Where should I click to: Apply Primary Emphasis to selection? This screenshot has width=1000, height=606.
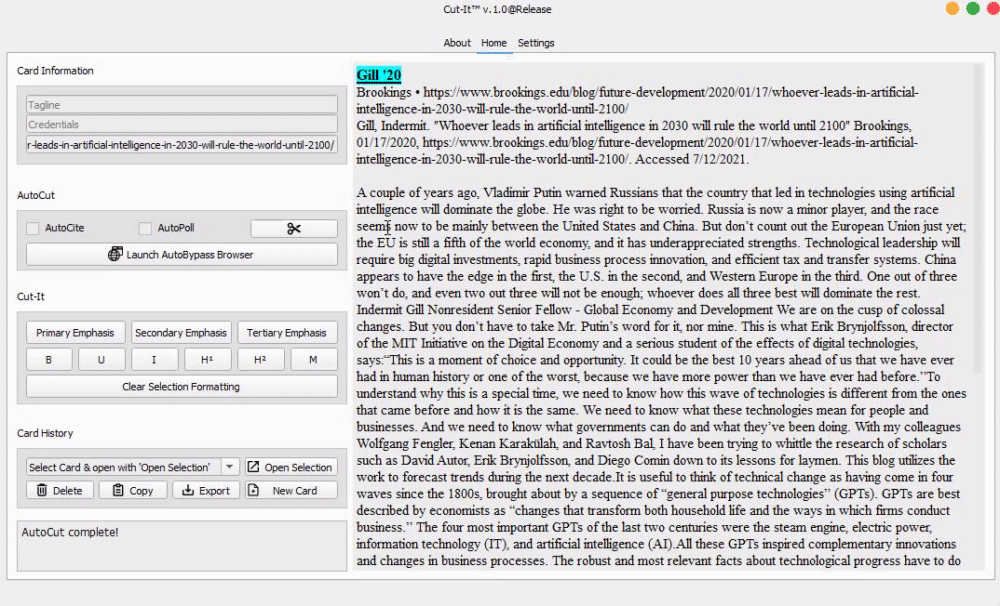tap(75, 333)
